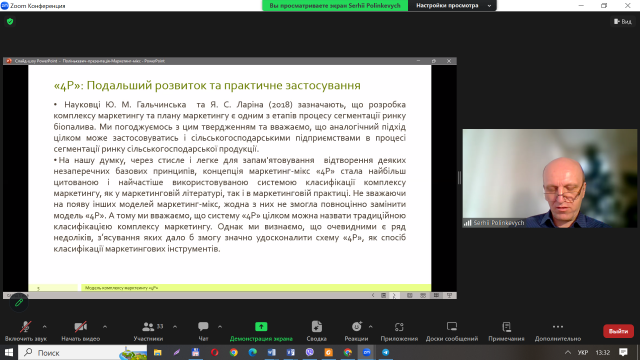
Task: Show hidden system tray icons
Action: click(568, 352)
